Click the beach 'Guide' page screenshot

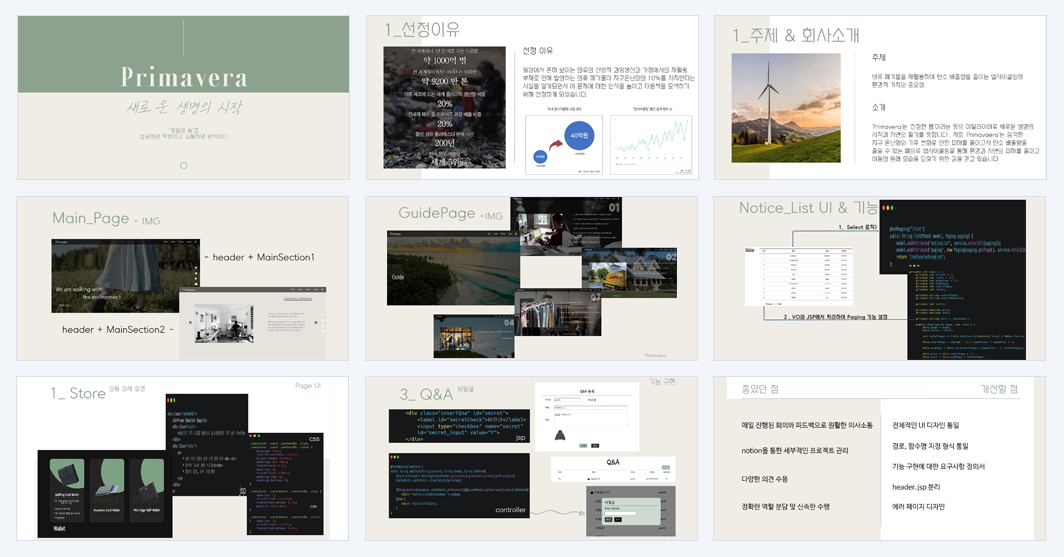453,267
